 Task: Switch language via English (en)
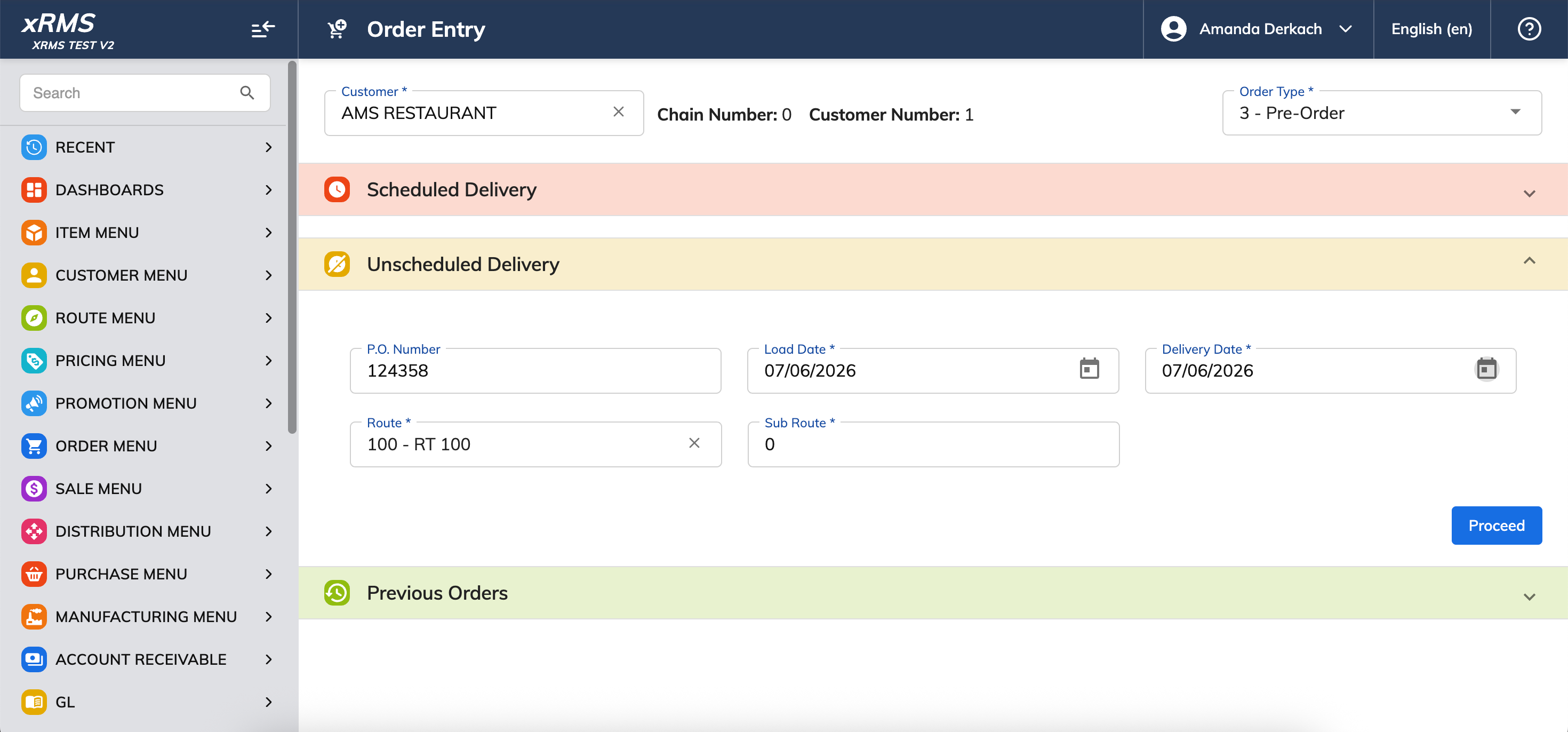point(1431,29)
